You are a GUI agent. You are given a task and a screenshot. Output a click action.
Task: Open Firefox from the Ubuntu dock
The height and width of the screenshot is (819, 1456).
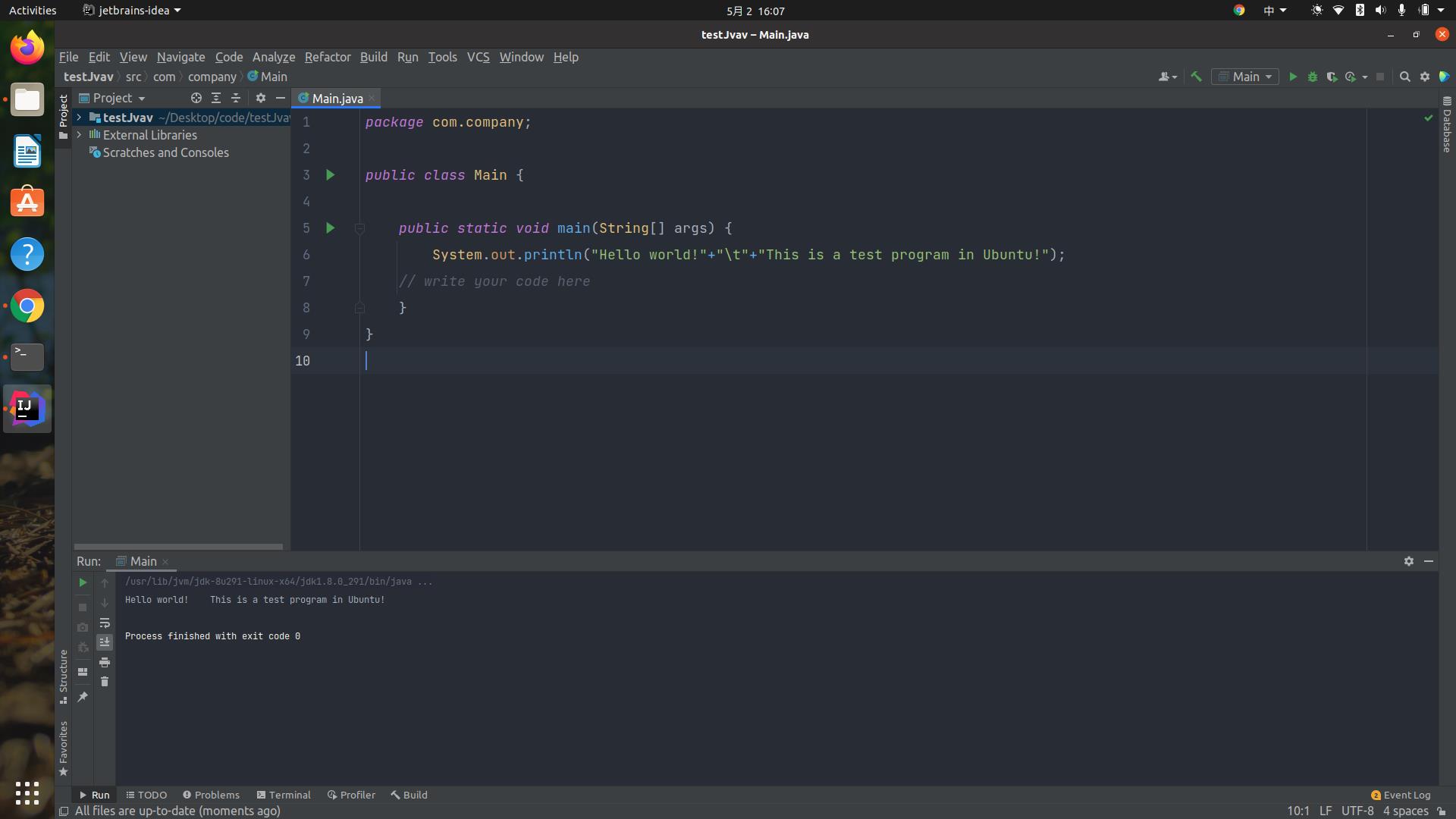tap(27, 48)
